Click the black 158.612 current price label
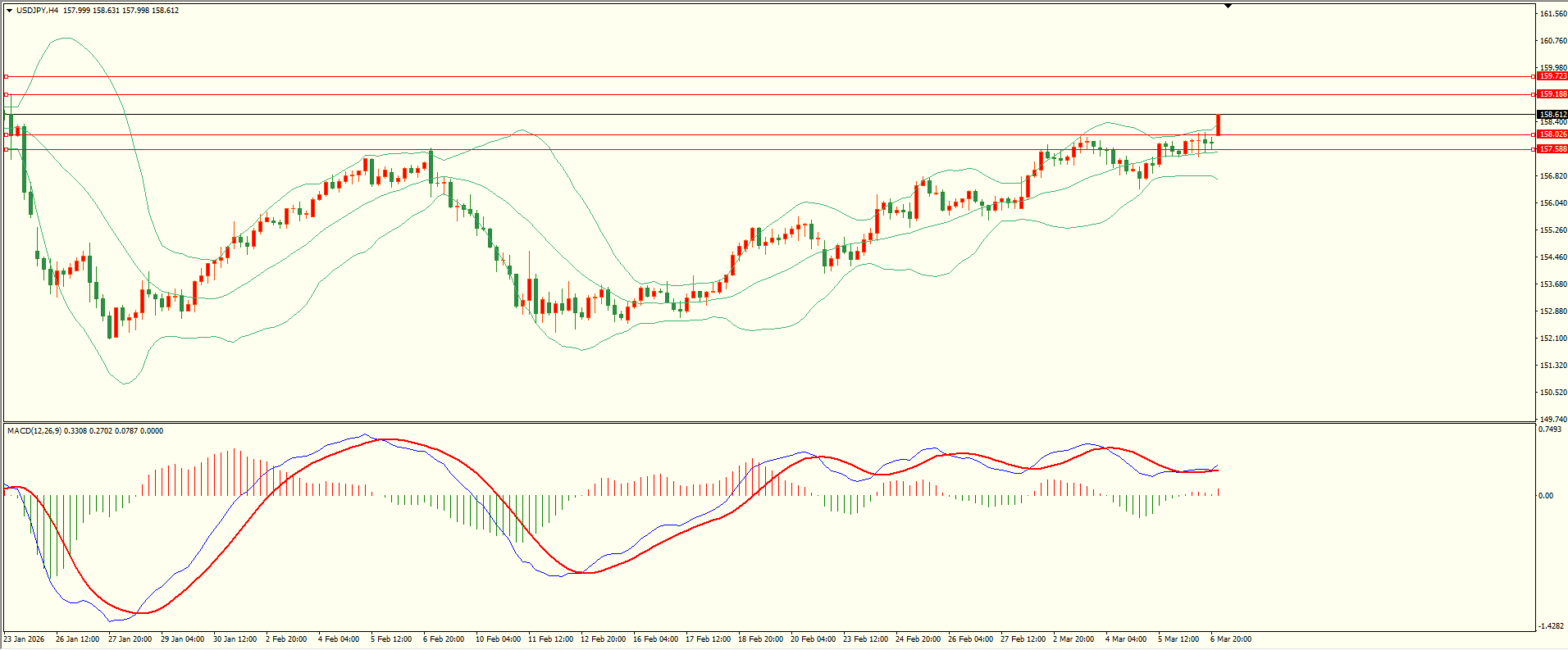The height and width of the screenshot is (650, 1568). pyautogui.click(x=1552, y=115)
